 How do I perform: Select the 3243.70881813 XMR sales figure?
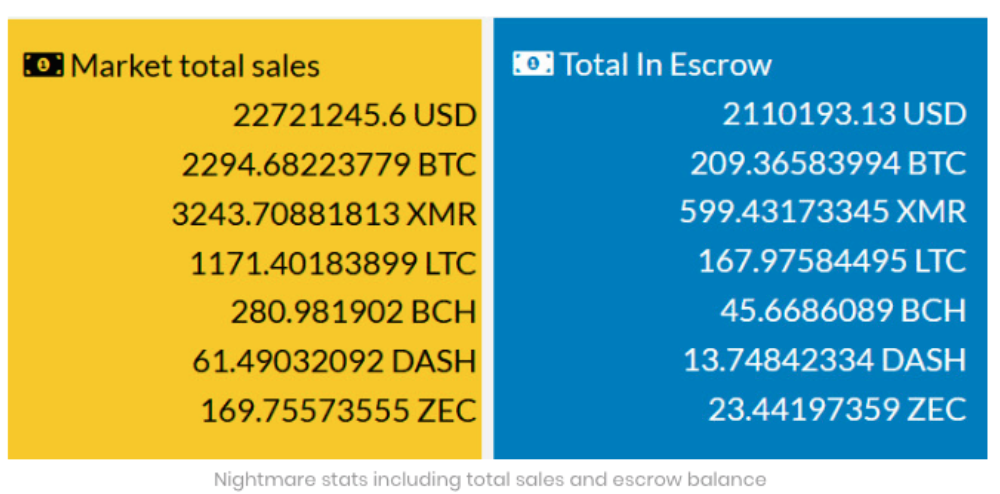[x=324, y=214]
